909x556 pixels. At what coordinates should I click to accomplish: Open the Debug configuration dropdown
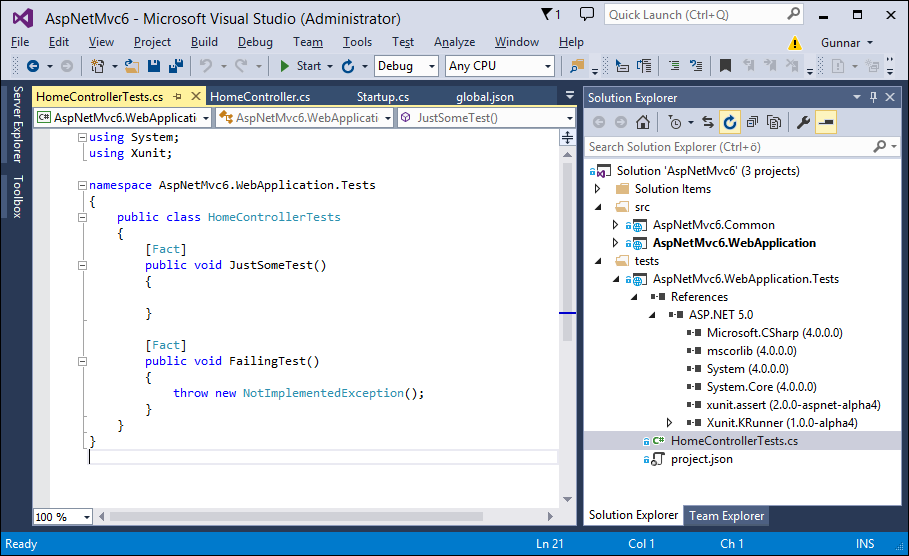406,66
